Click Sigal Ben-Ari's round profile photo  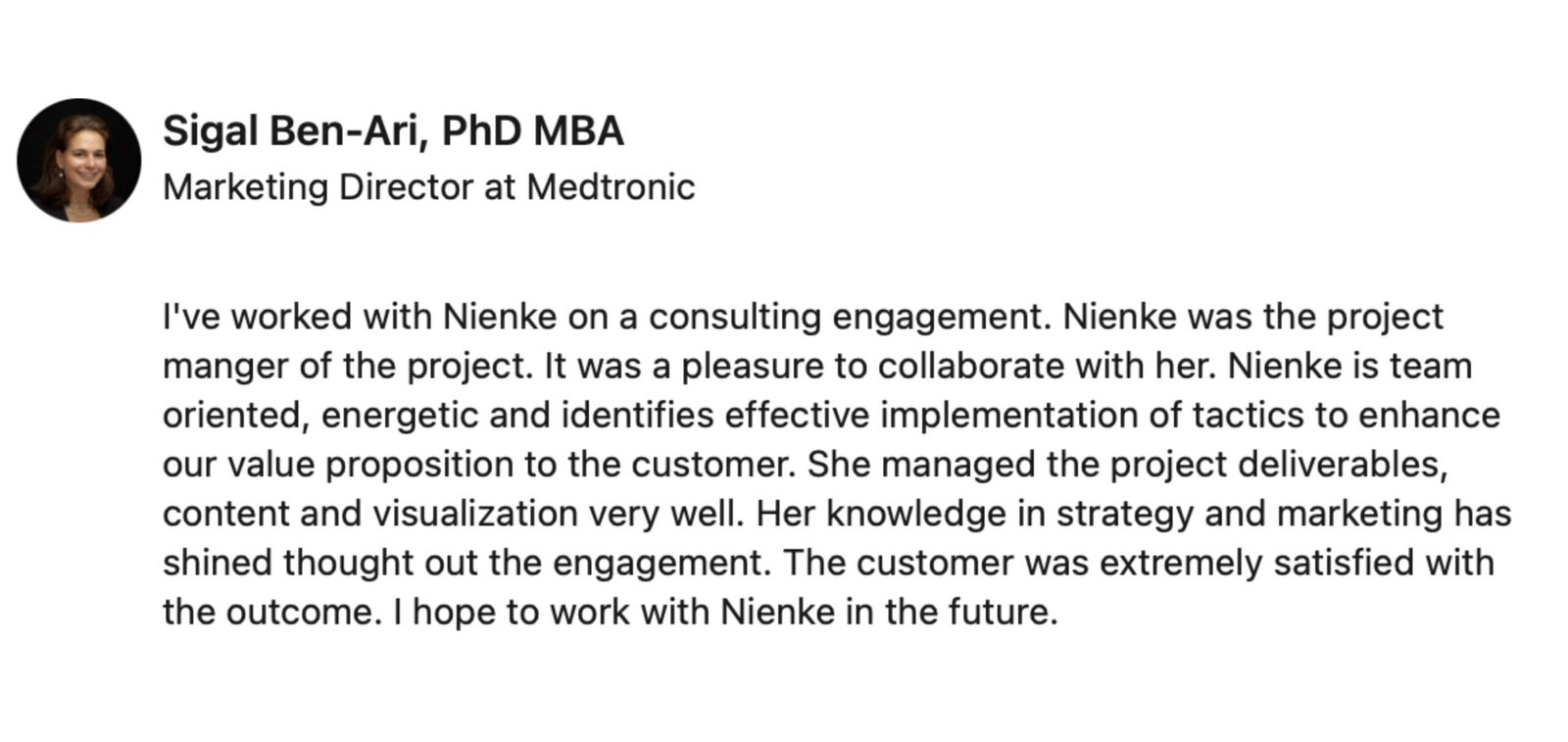78,160
